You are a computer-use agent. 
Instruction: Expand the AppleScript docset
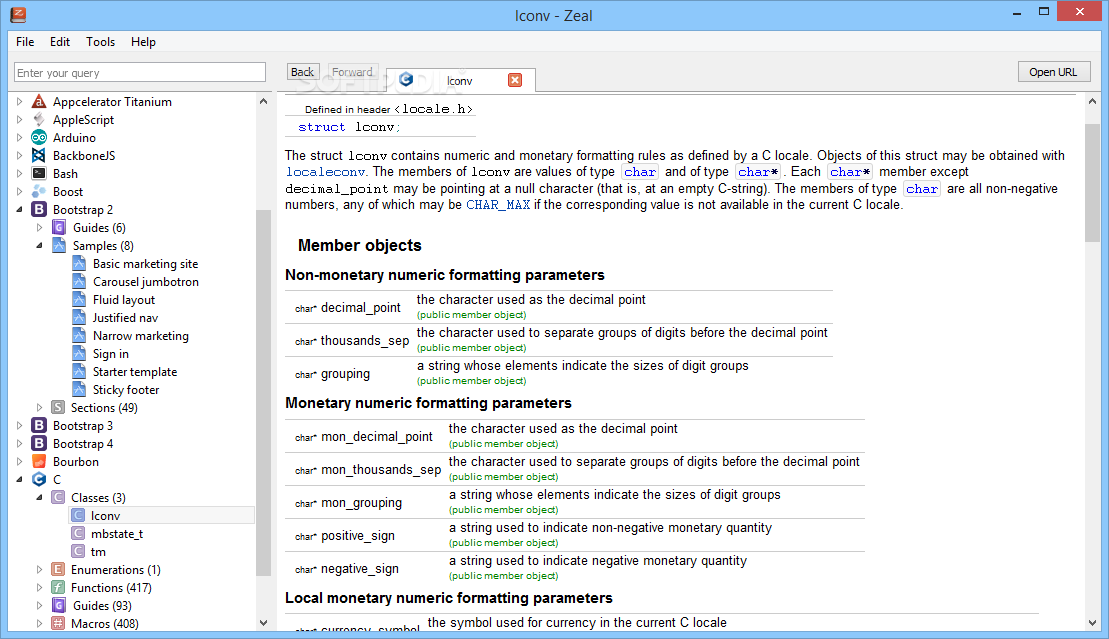click(19, 120)
